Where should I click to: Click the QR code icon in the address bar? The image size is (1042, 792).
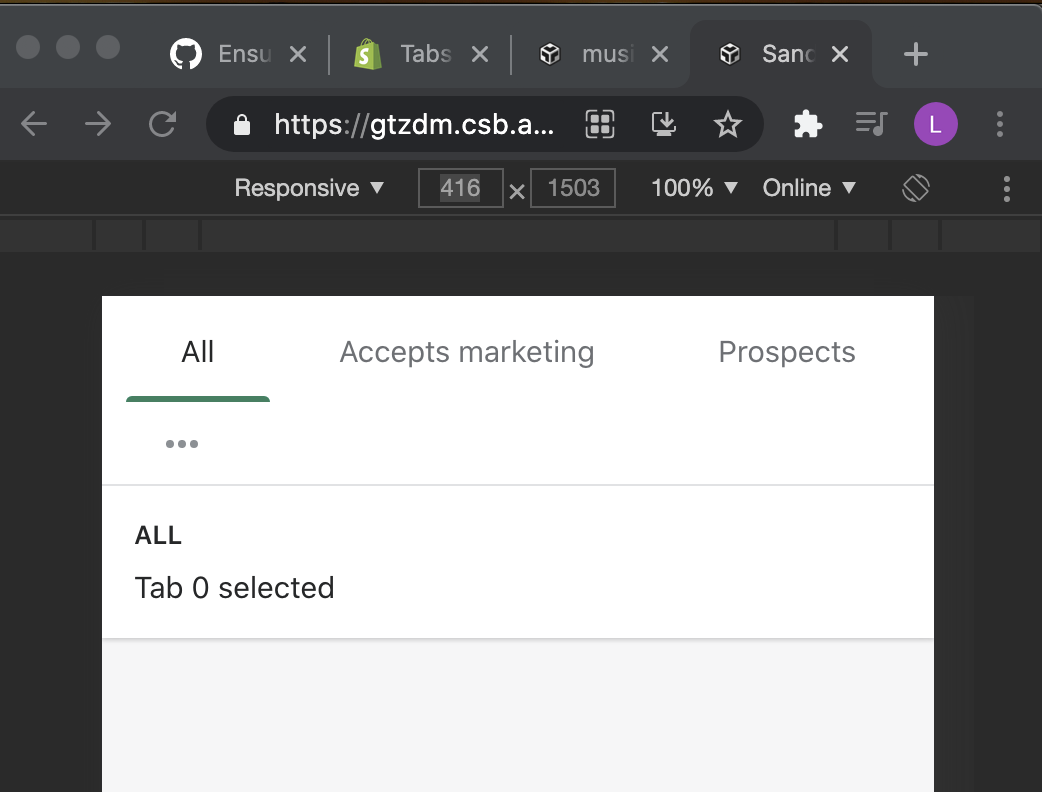600,124
